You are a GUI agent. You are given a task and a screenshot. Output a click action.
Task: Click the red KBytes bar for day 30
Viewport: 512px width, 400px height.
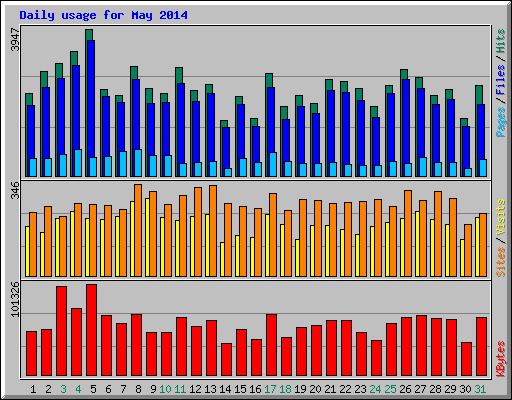point(466,359)
